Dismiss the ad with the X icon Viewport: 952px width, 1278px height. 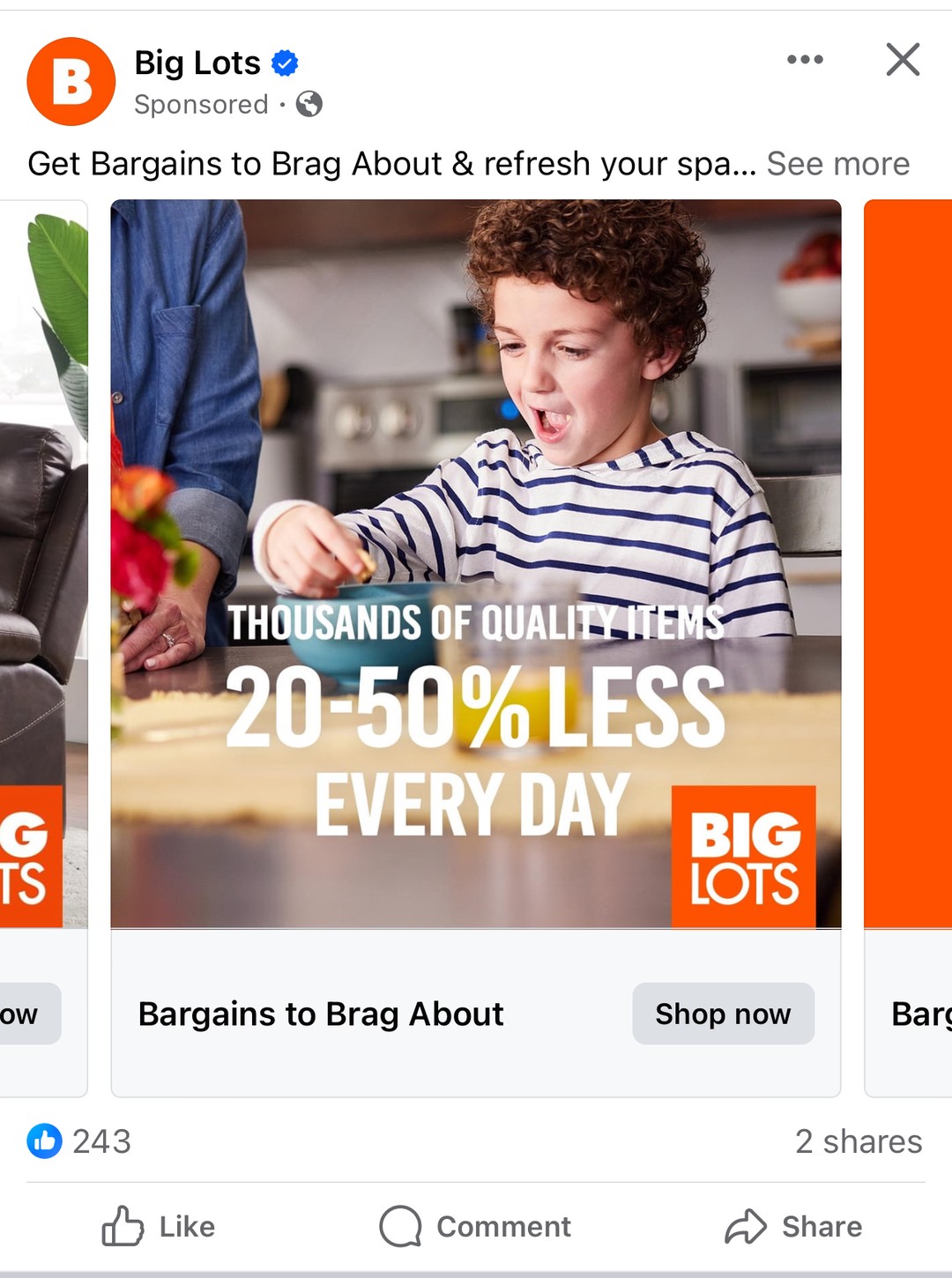pyautogui.click(x=903, y=60)
